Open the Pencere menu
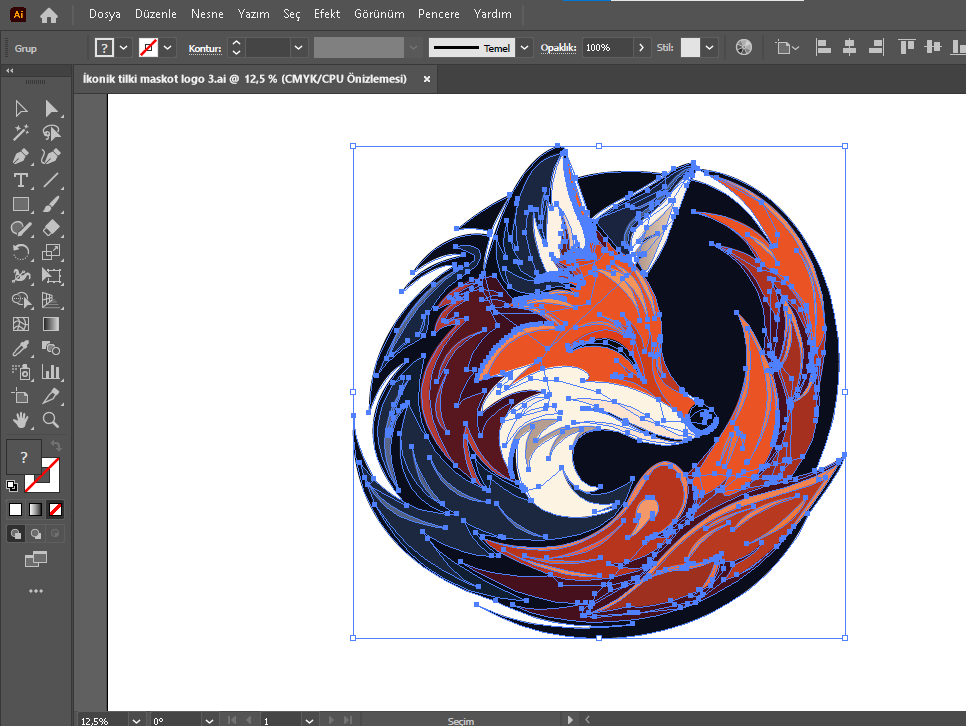The height and width of the screenshot is (726, 966). pos(439,14)
